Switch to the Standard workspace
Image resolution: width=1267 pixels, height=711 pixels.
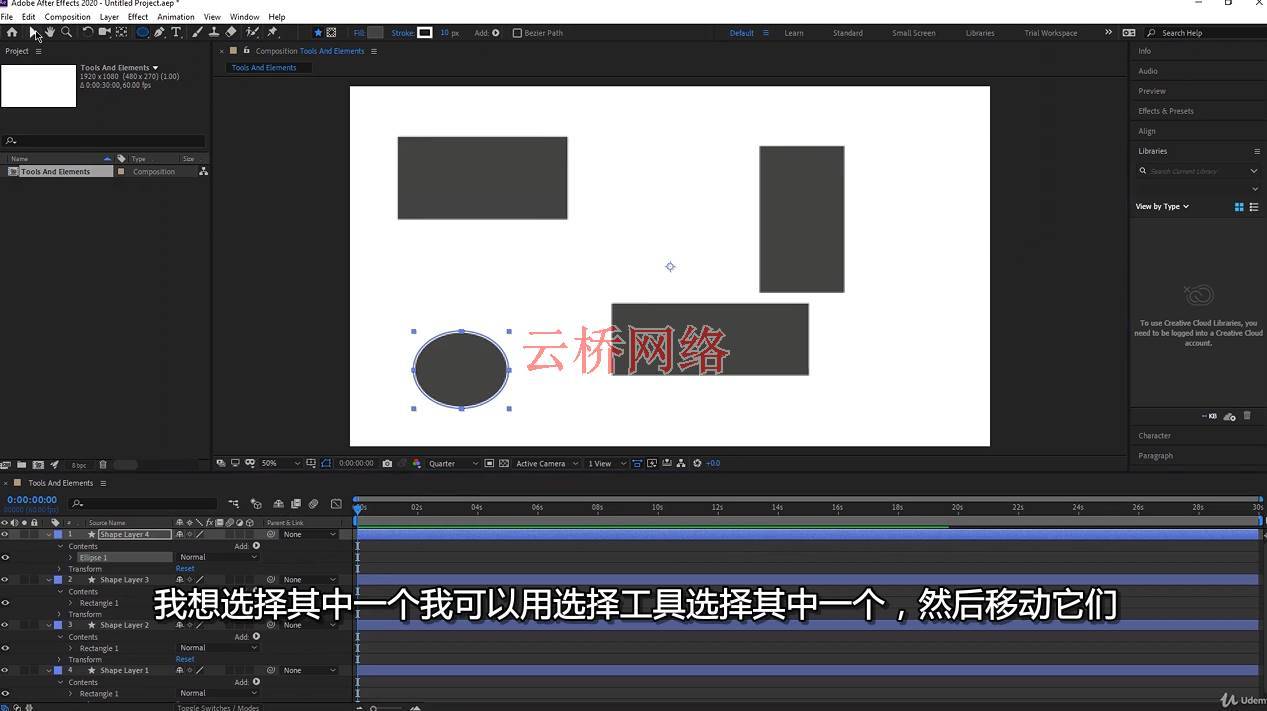click(x=847, y=33)
